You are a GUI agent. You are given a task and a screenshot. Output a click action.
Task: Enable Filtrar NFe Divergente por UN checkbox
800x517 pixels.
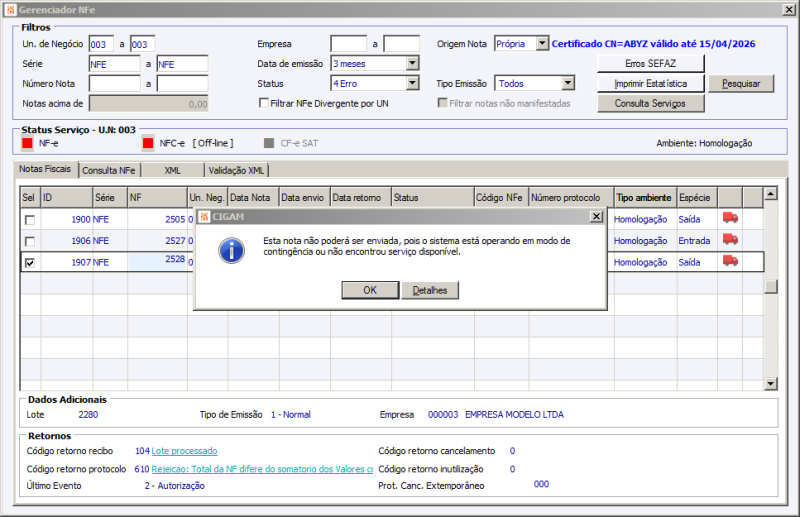point(264,103)
